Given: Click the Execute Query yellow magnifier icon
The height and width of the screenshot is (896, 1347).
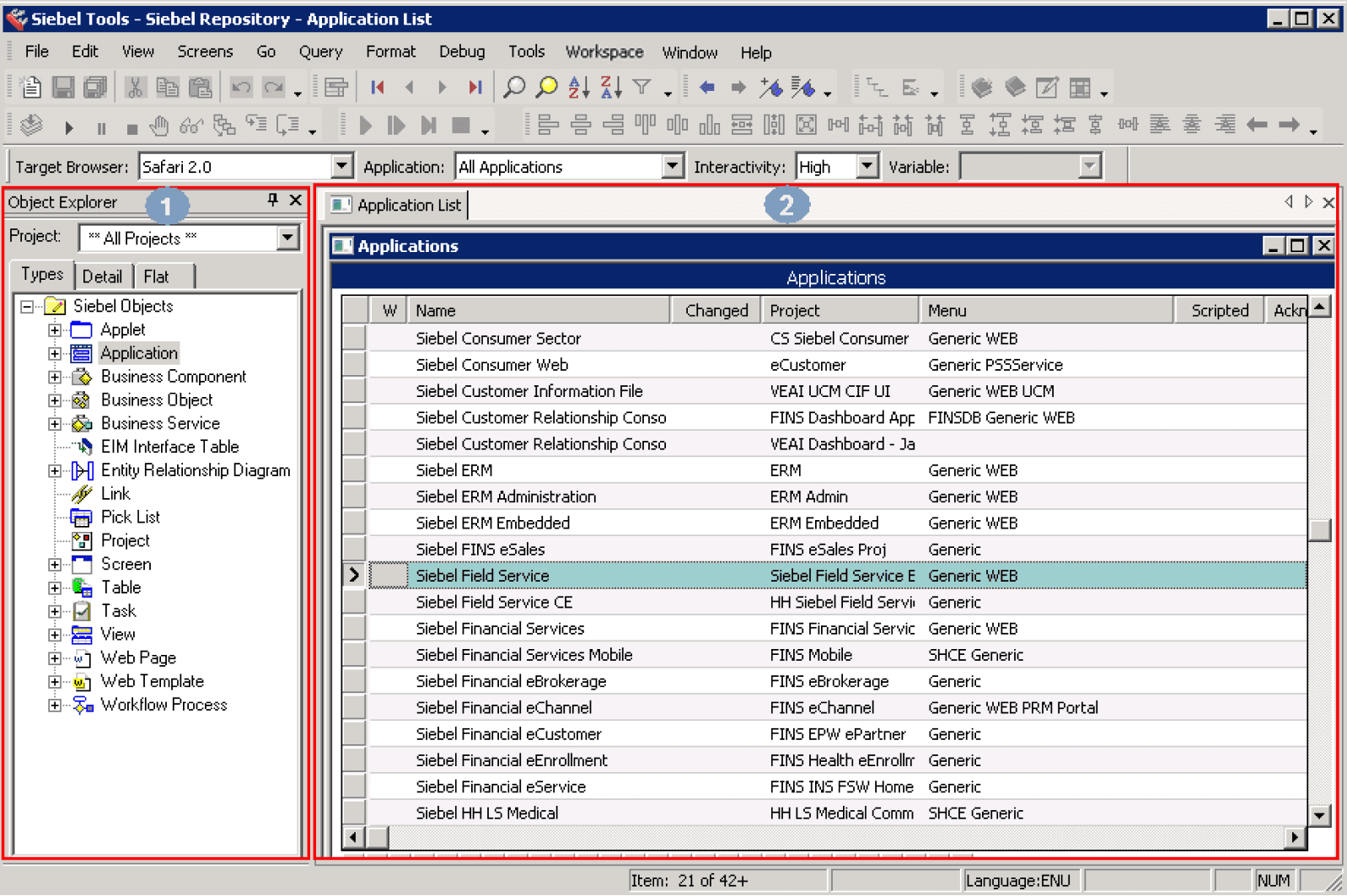Looking at the screenshot, I should click(x=546, y=87).
